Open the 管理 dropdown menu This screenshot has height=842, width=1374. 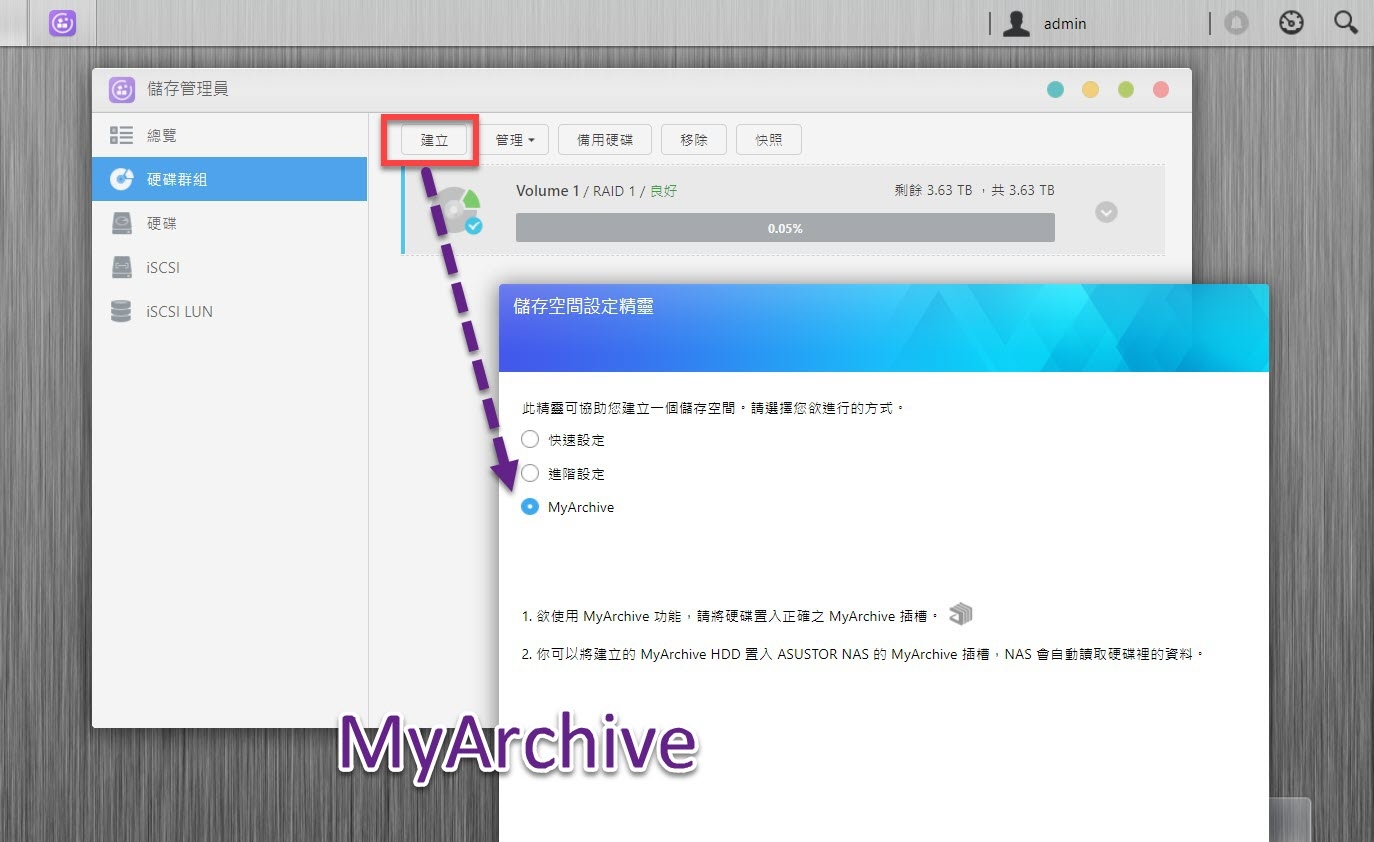(x=515, y=140)
